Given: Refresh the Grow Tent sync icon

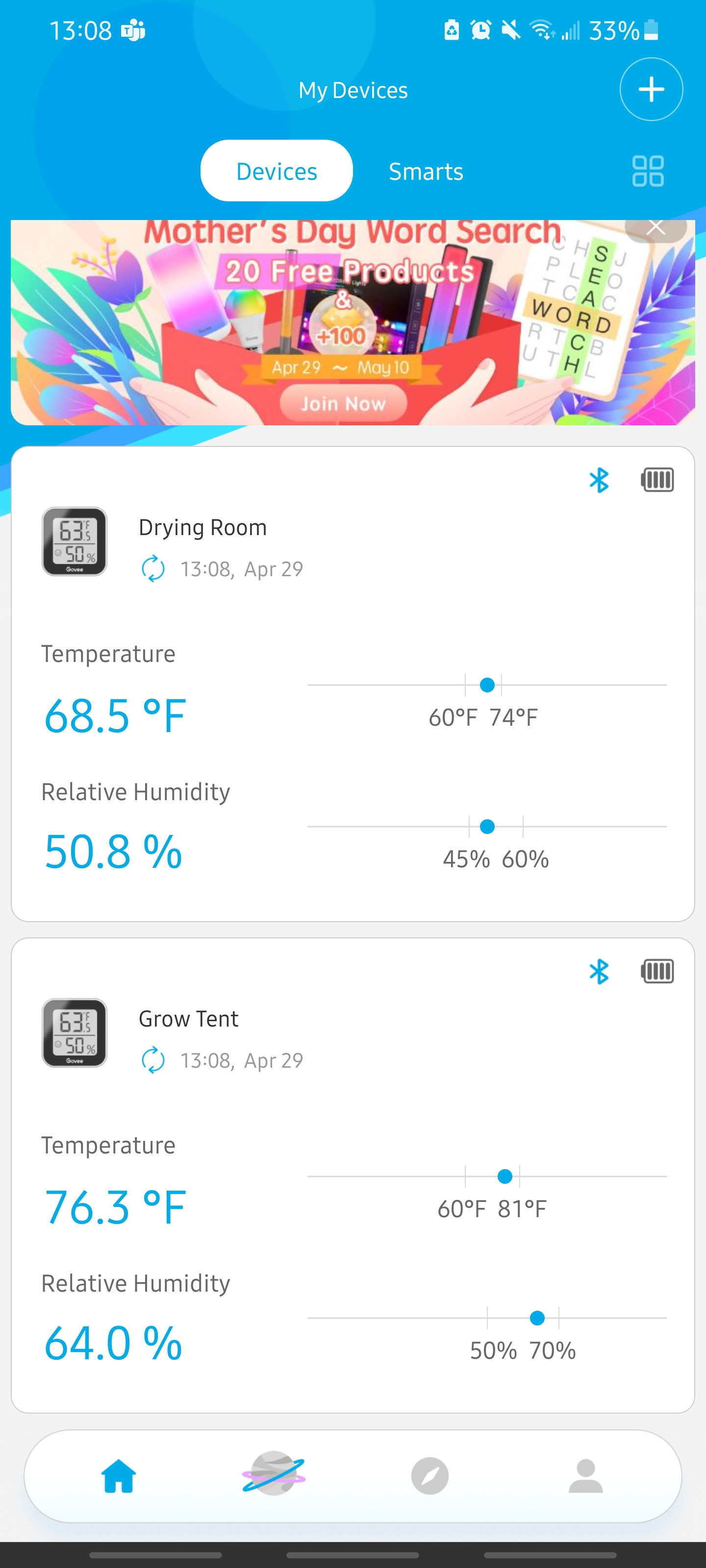Looking at the screenshot, I should 153,1060.
